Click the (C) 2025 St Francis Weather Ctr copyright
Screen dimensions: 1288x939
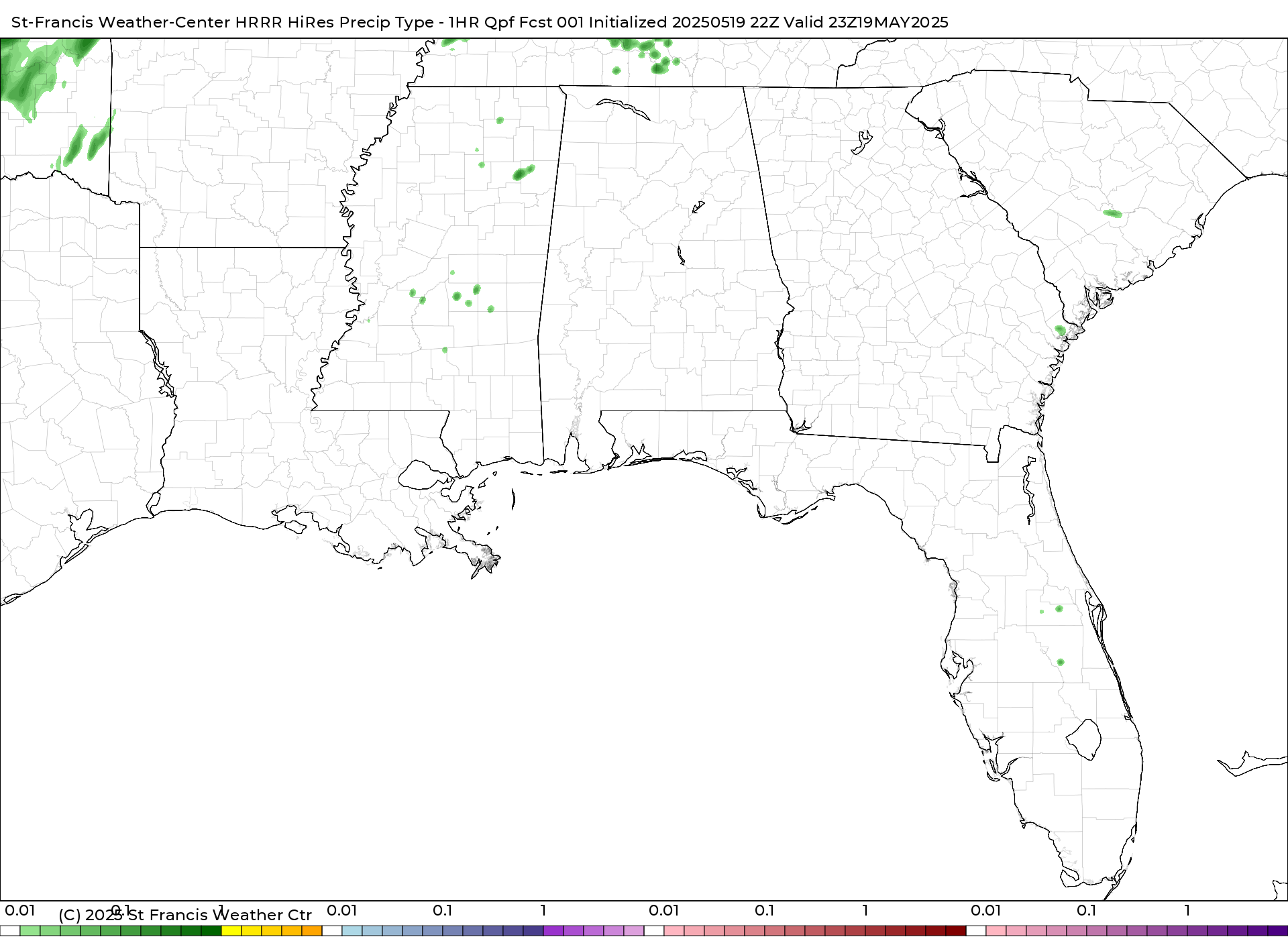(x=185, y=915)
